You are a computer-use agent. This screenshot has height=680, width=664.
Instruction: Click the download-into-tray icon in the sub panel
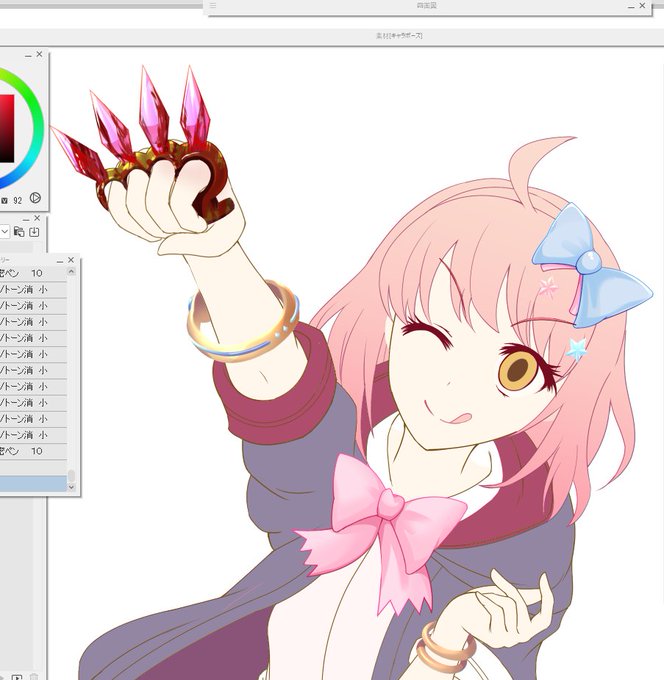pyautogui.click(x=34, y=232)
